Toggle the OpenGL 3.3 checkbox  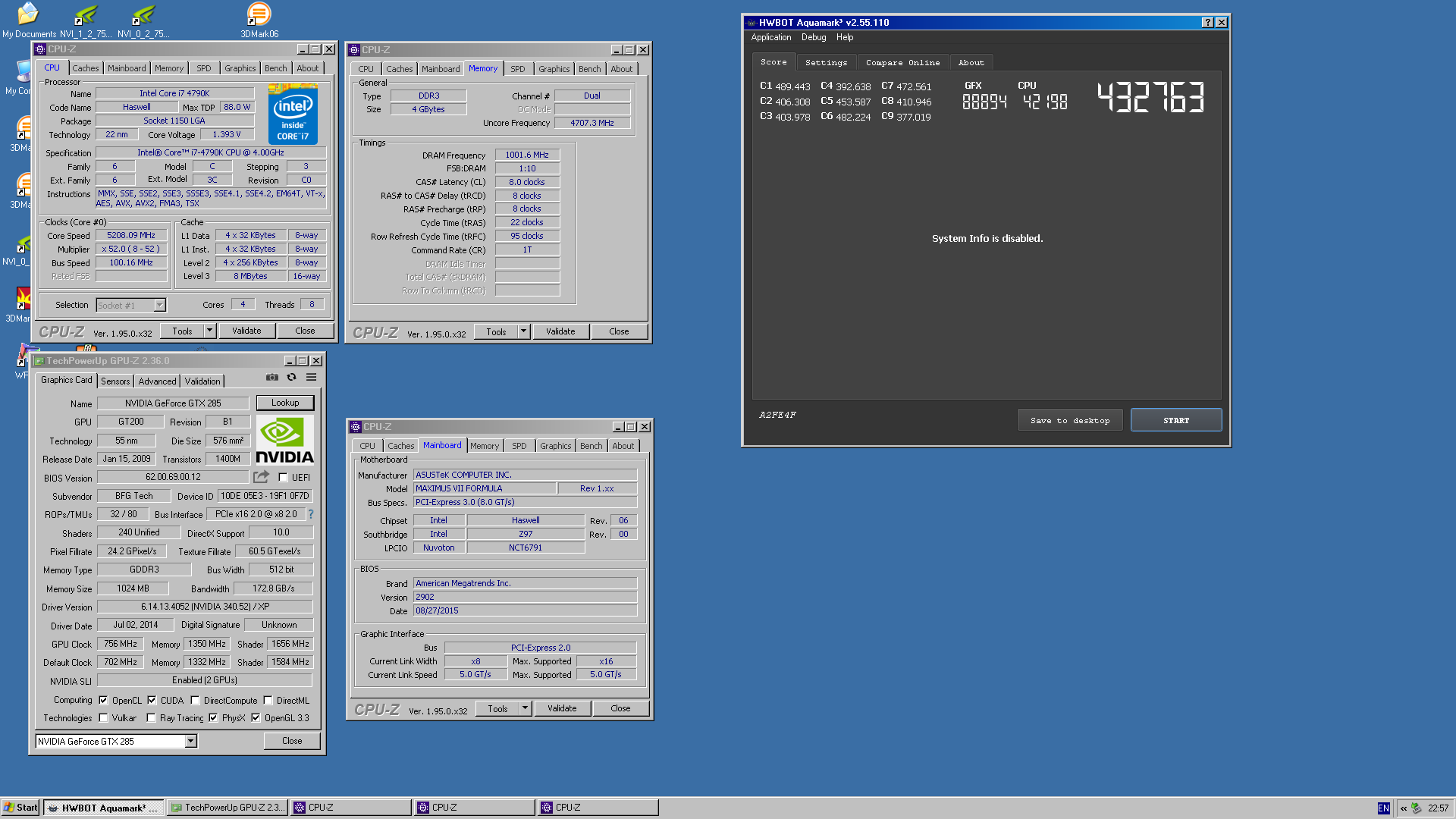point(256,718)
